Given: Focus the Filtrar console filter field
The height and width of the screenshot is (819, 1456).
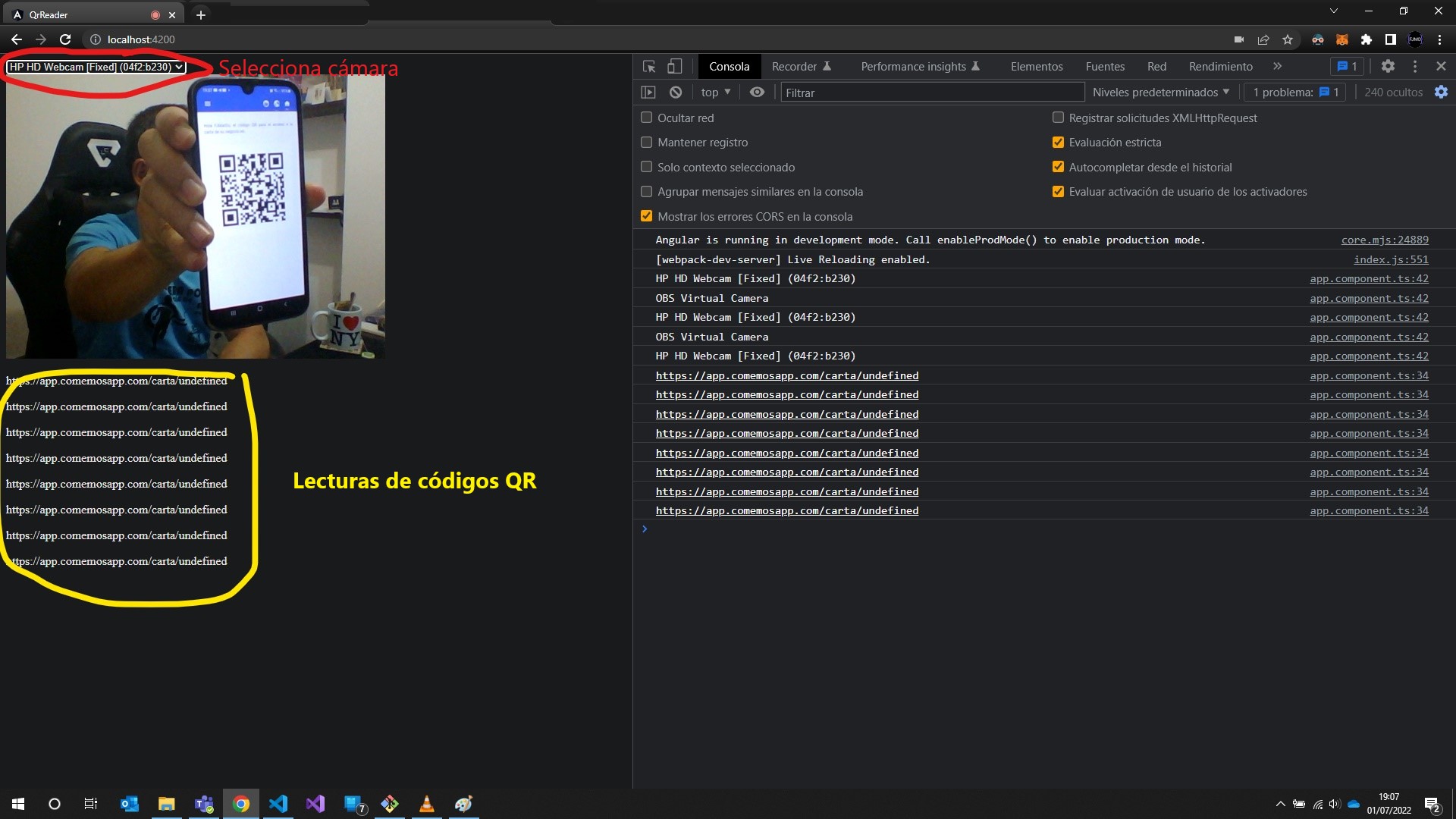Looking at the screenshot, I should [932, 93].
